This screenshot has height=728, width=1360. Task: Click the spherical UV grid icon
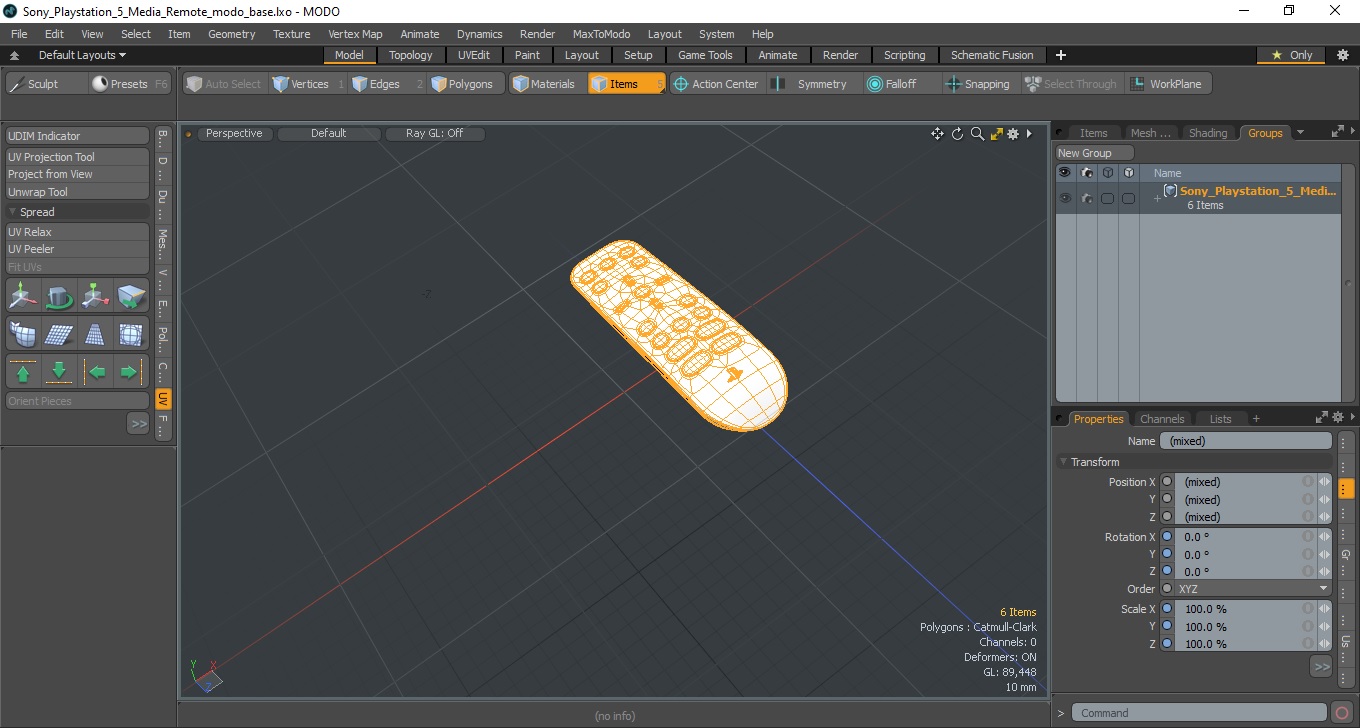pos(131,334)
